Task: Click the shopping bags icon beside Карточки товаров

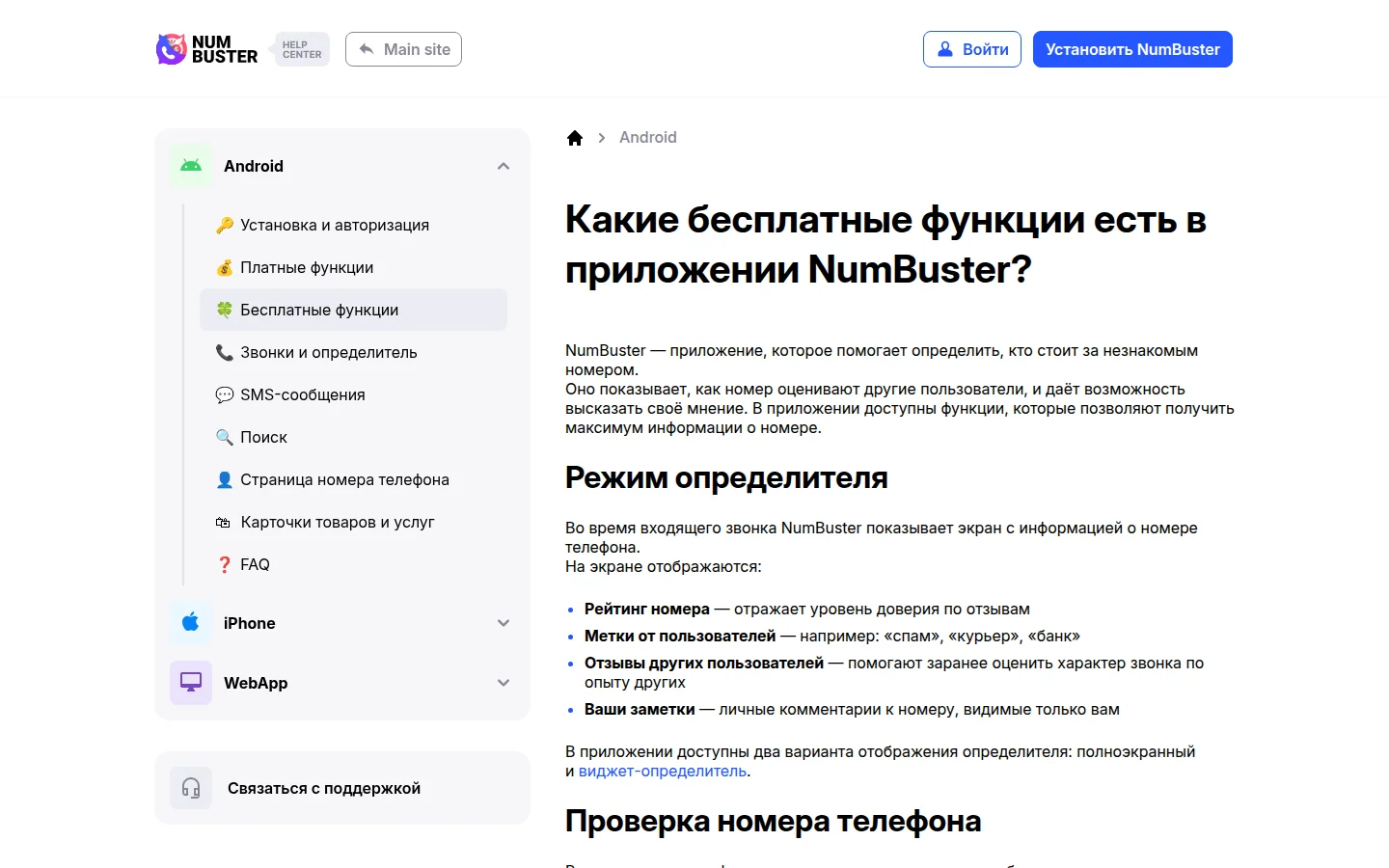Action: [223, 522]
